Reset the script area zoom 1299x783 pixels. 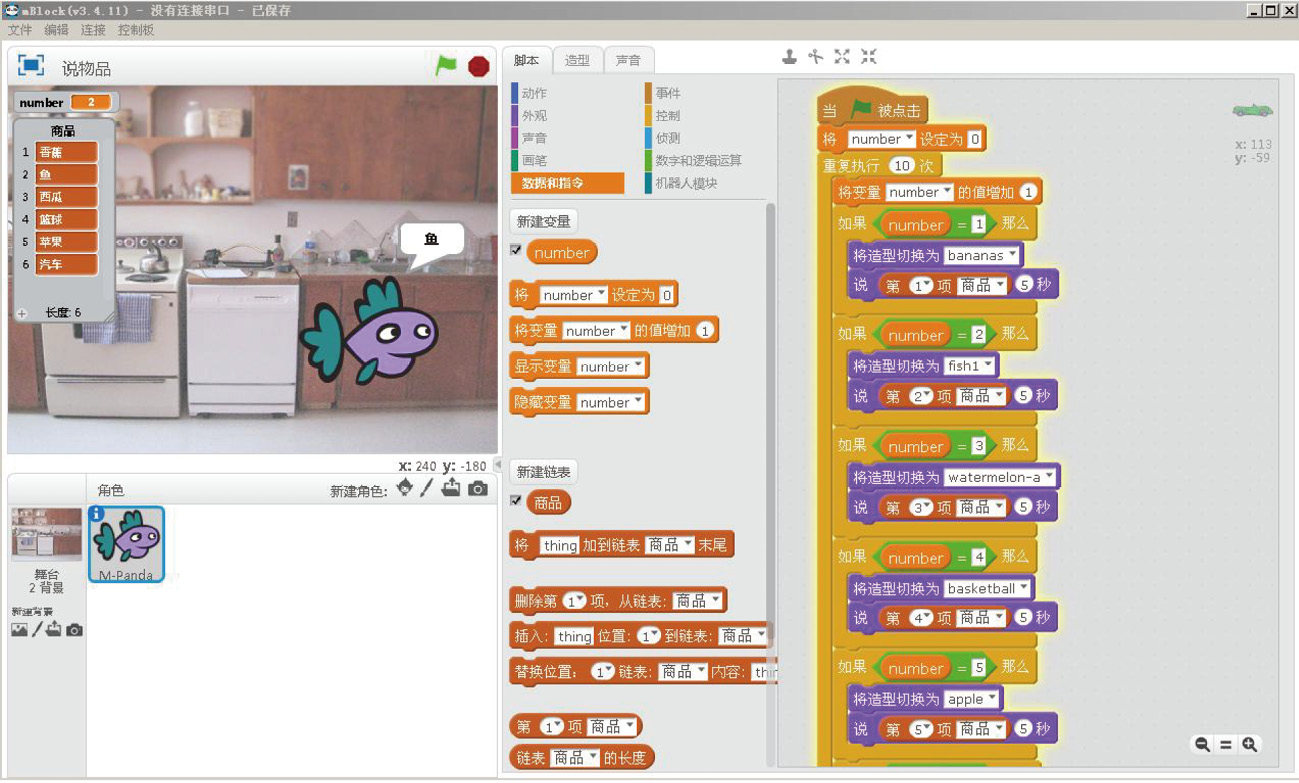(x=1226, y=744)
